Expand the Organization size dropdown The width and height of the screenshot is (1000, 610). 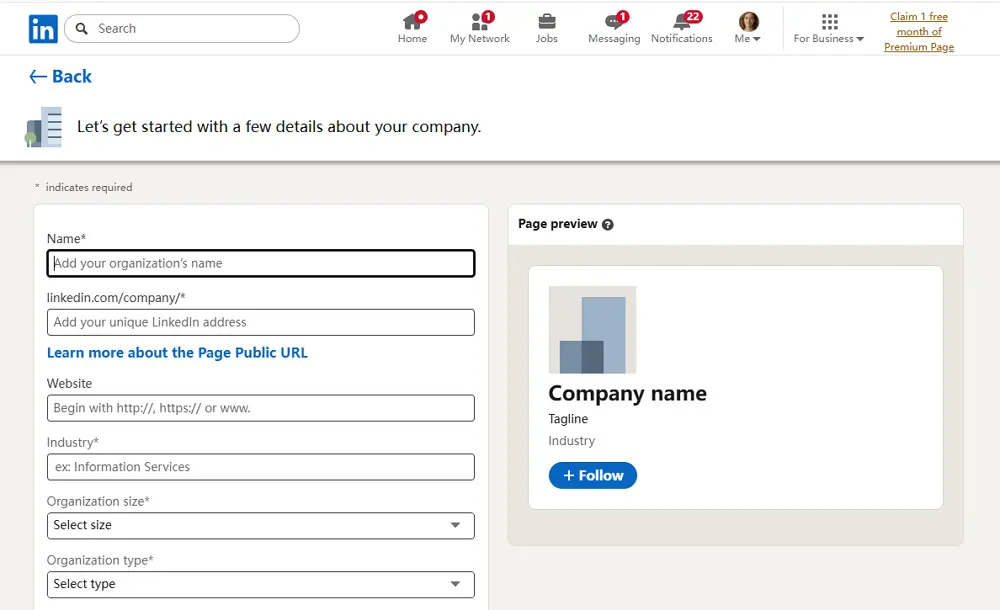(260, 525)
